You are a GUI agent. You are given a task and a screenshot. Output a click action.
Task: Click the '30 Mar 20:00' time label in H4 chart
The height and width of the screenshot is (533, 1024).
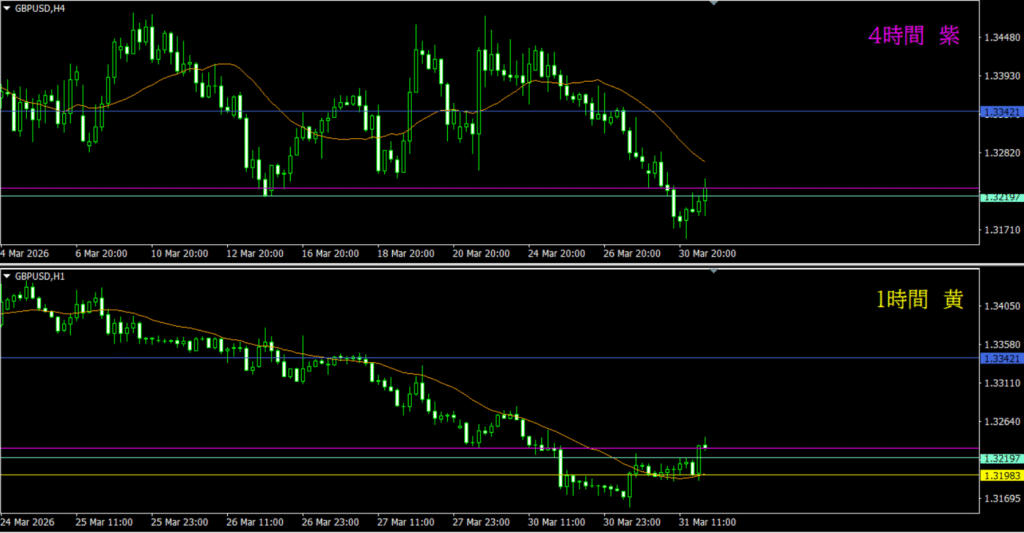pos(707,254)
